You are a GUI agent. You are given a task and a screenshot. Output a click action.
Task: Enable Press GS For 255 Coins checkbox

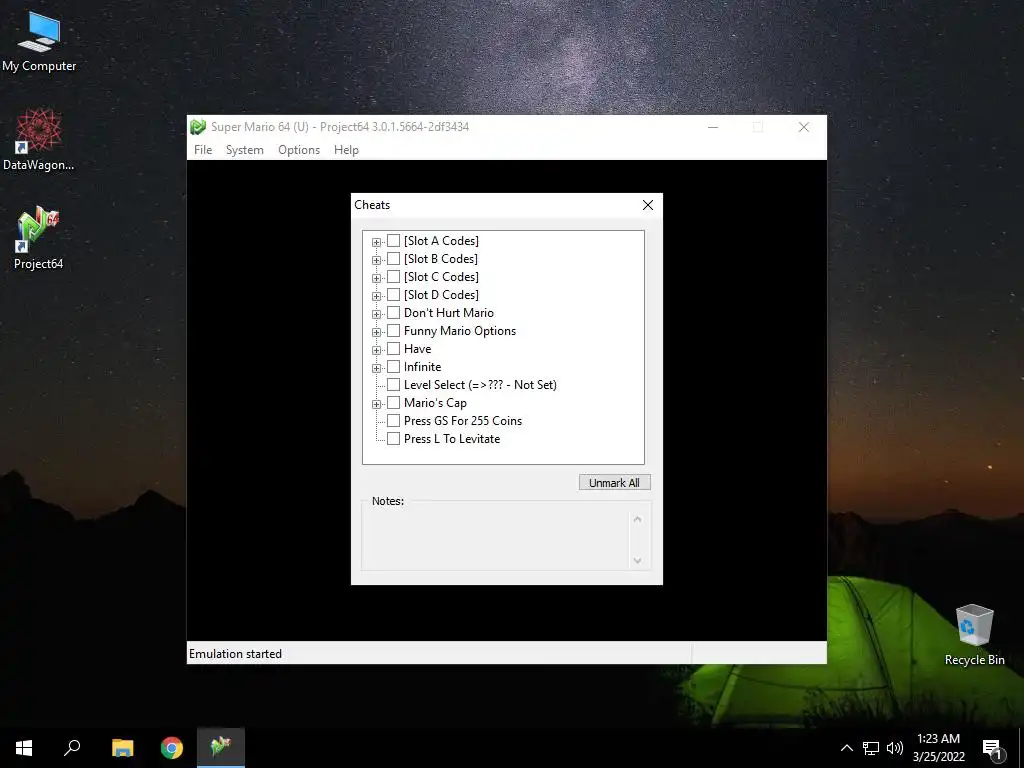coord(394,421)
